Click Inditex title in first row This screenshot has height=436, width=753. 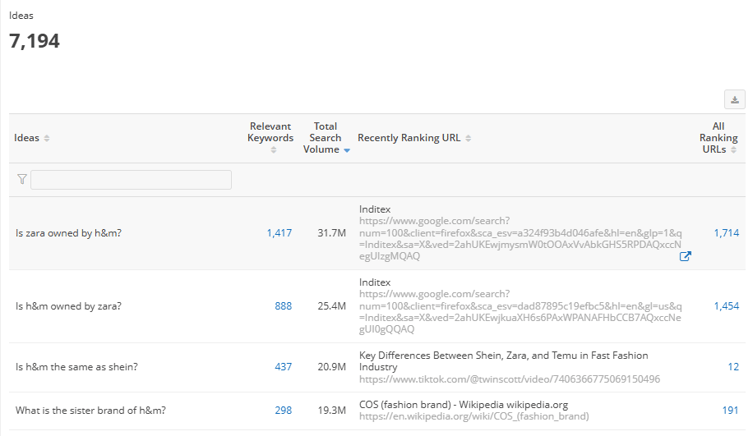point(375,209)
